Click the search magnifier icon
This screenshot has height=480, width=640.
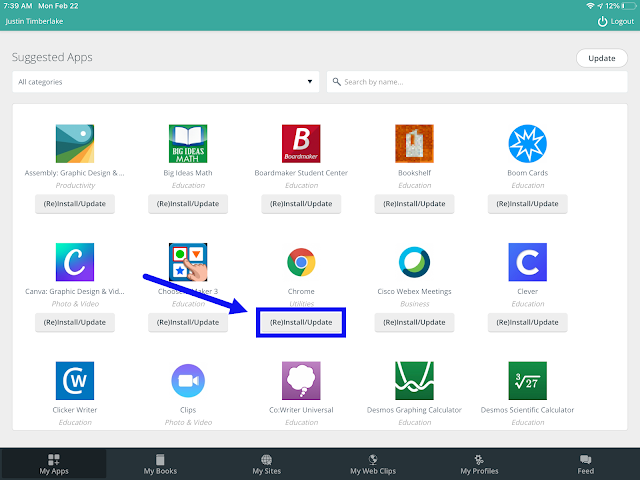pyautogui.click(x=337, y=82)
